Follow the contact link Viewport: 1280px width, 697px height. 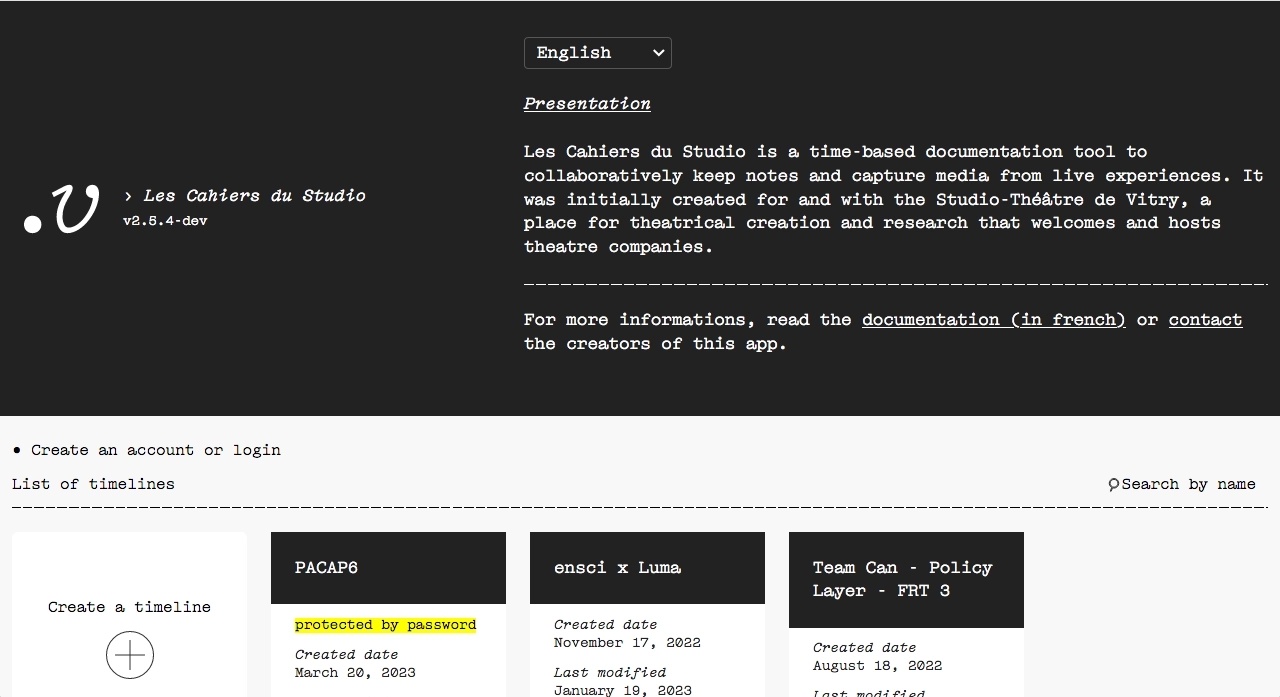click(x=1205, y=320)
